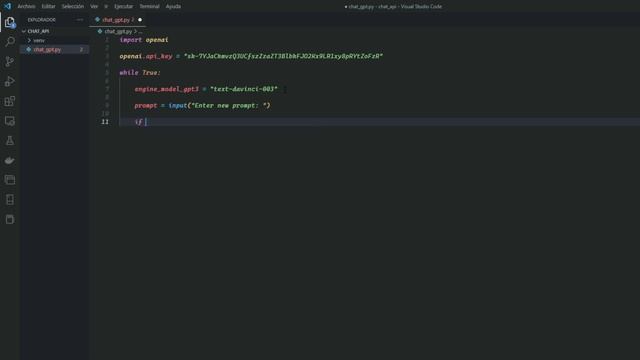Image resolution: width=640 pixels, height=360 pixels.
Task: Open the Testing flask view
Action: pyautogui.click(x=10, y=141)
